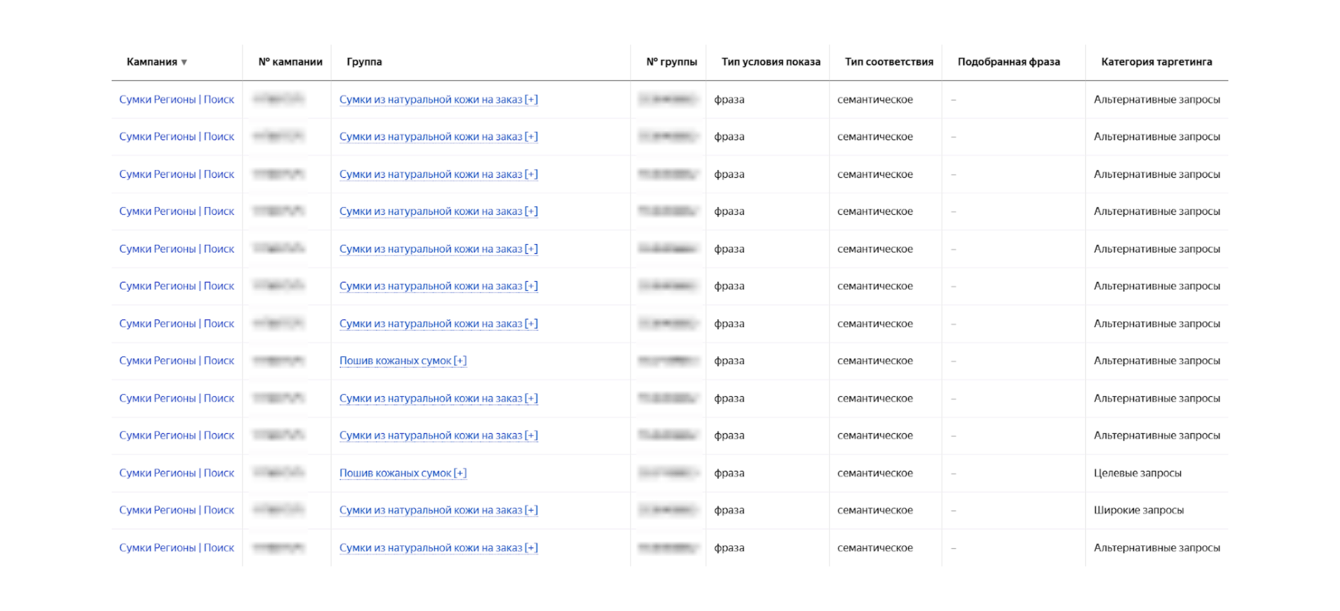Select the Подобранная фраза column header
The width and height of the screenshot is (1340, 611).
tap(1008, 62)
